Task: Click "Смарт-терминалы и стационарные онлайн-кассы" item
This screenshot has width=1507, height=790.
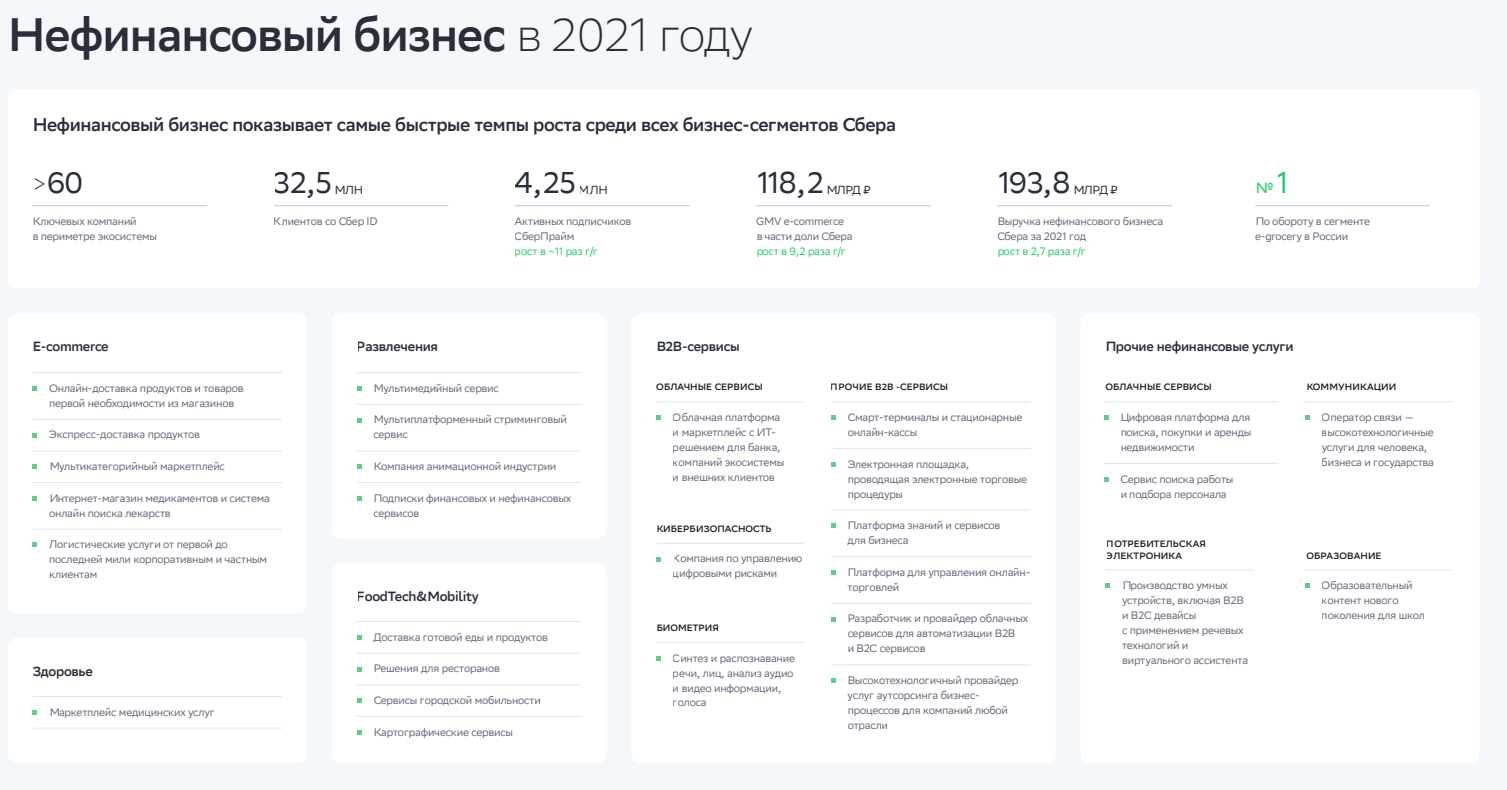Action: point(934,425)
